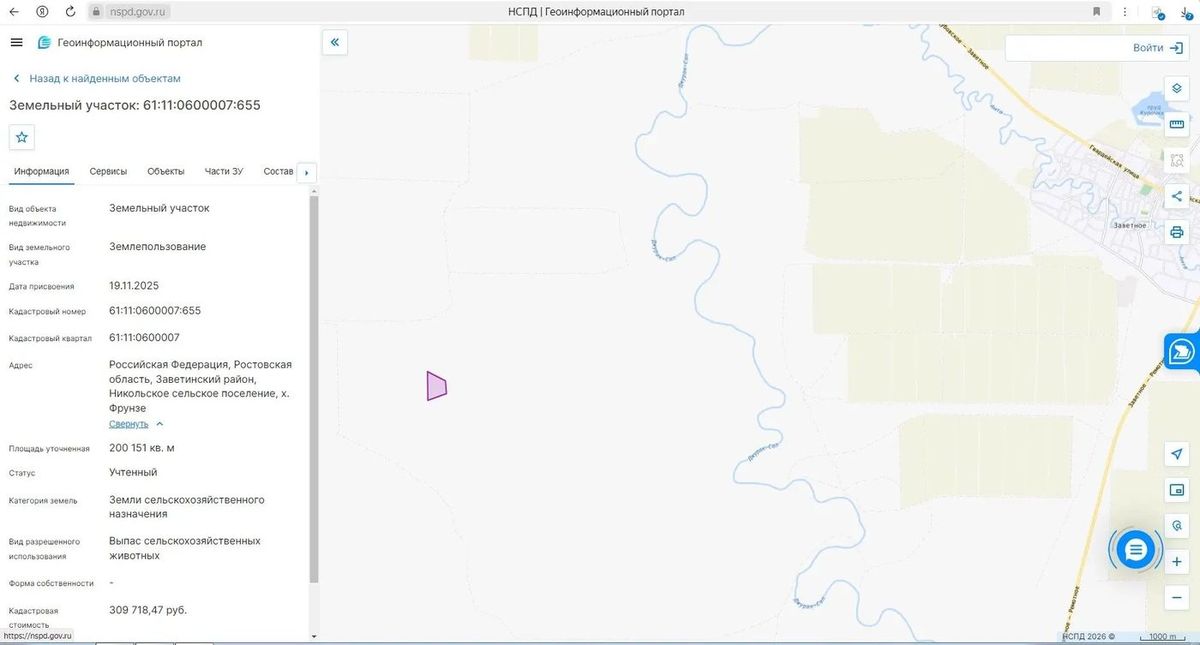Screen dimensions: 1200x645
Task: Open the Части ЗУ tab
Action: pos(224,171)
